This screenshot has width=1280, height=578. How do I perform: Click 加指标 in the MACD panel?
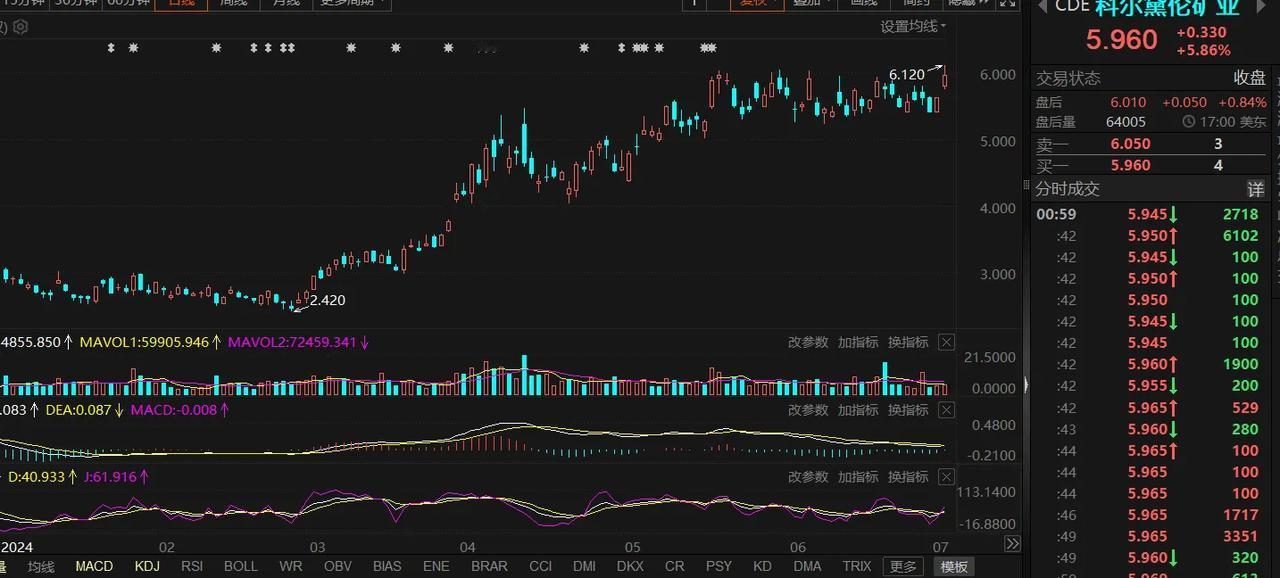[x=858, y=410]
